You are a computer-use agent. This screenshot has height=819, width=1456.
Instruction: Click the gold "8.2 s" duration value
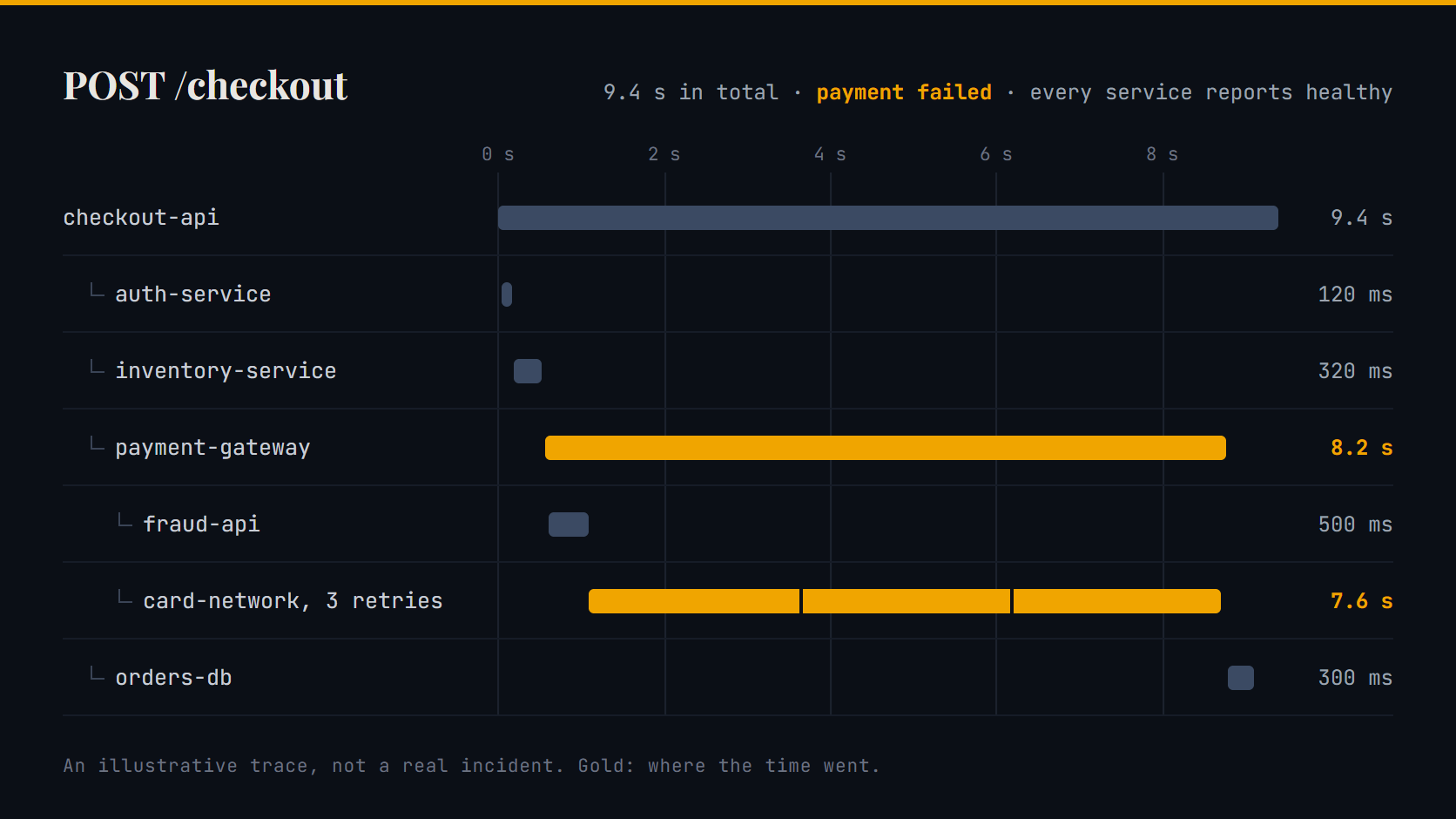click(1362, 448)
